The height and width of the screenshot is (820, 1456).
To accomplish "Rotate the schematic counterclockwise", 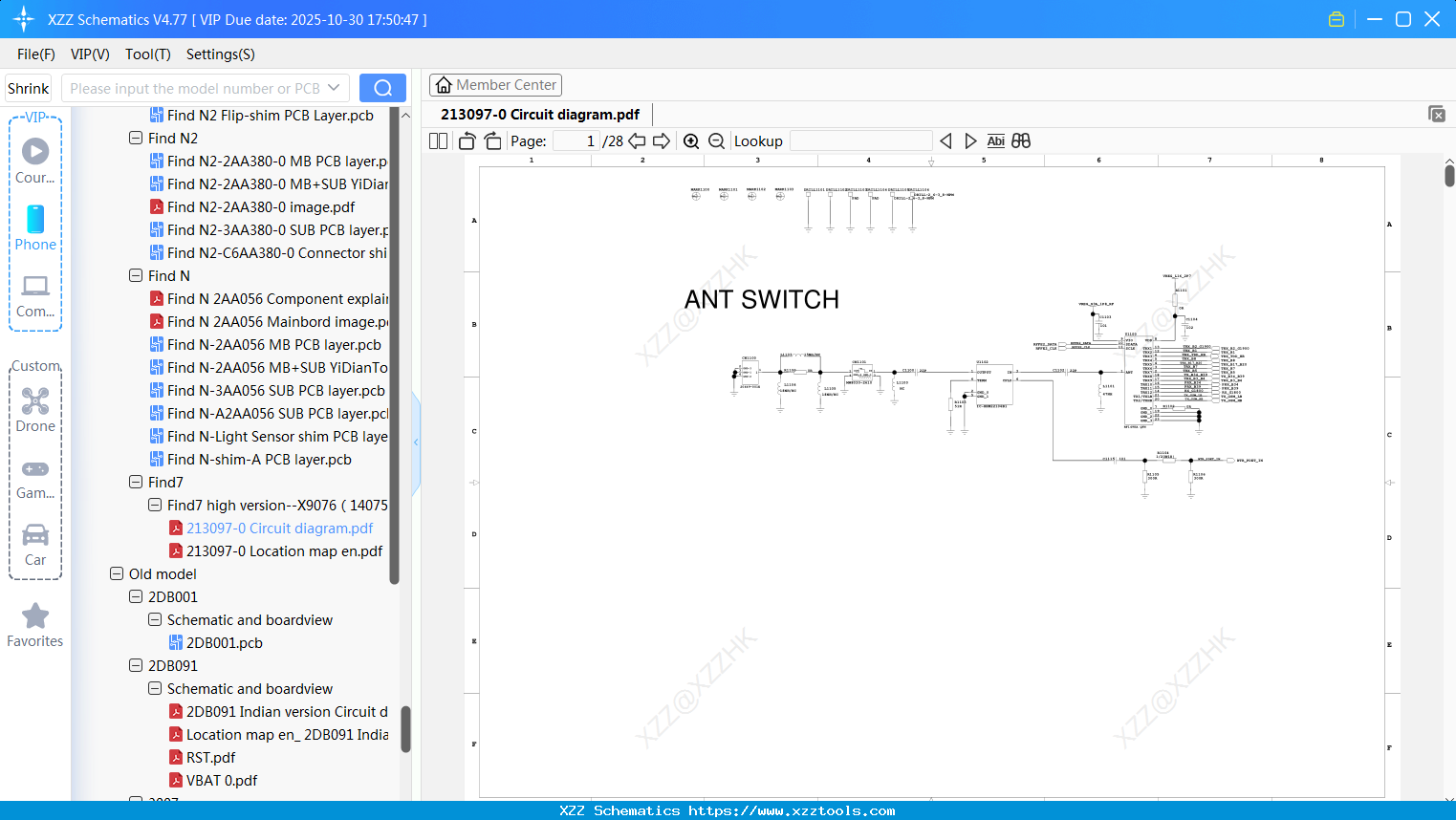I will (466, 140).
